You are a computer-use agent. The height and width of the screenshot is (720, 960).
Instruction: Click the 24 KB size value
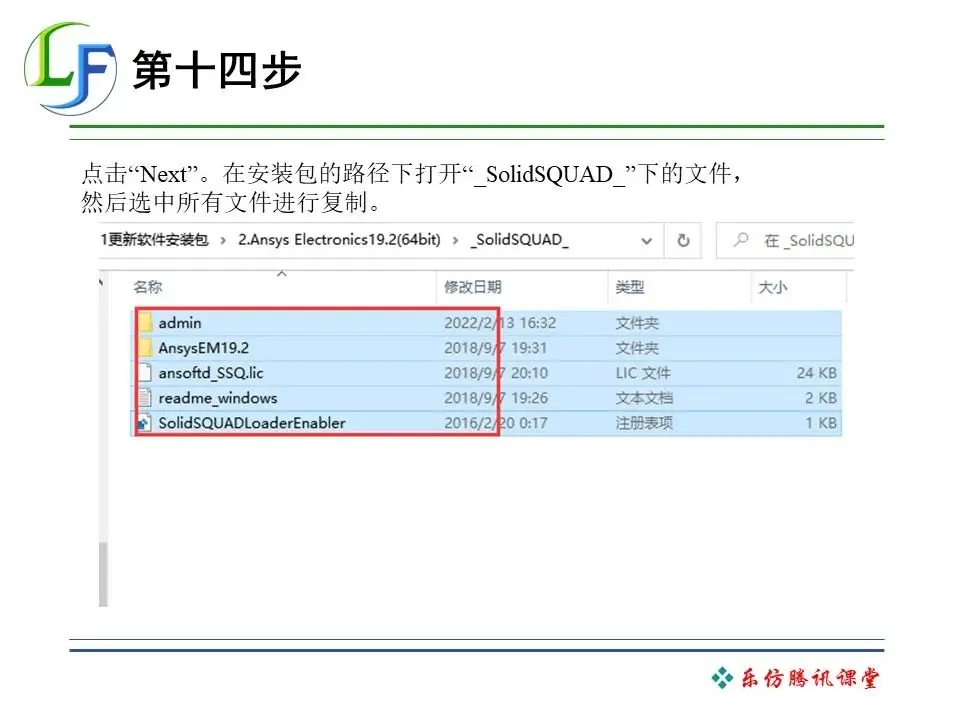[816, 373]
